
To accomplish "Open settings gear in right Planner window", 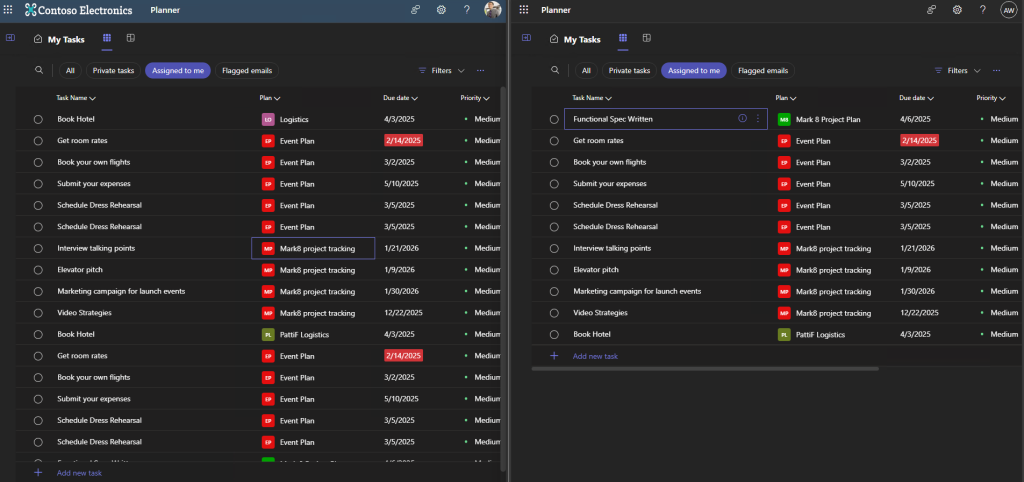I will [957, 10].
